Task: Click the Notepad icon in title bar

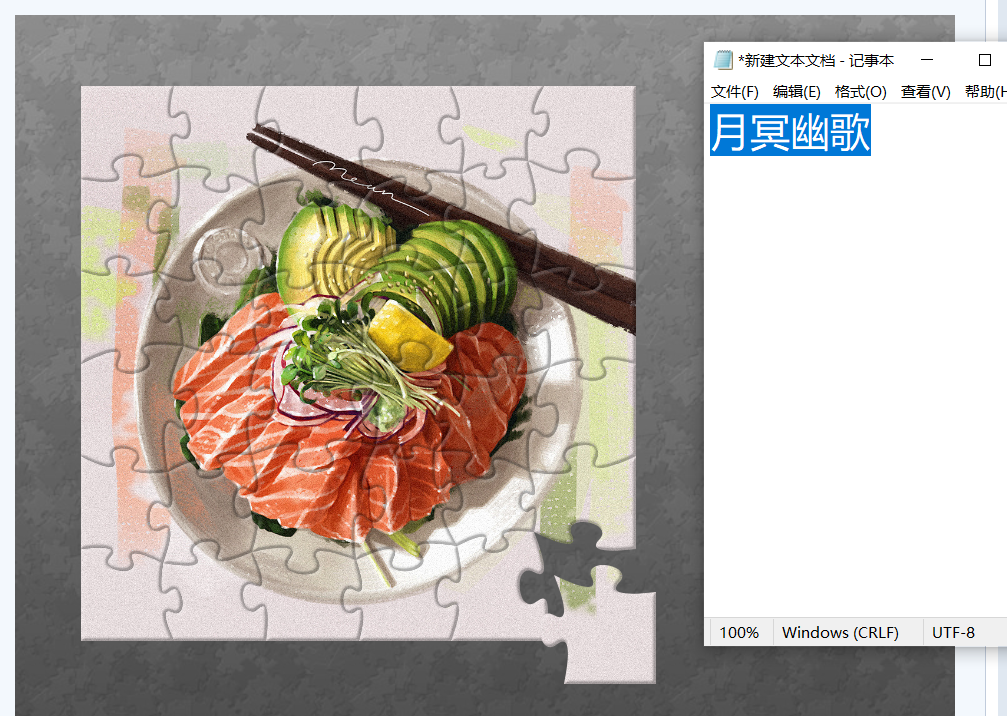Action: pos(723,60)
